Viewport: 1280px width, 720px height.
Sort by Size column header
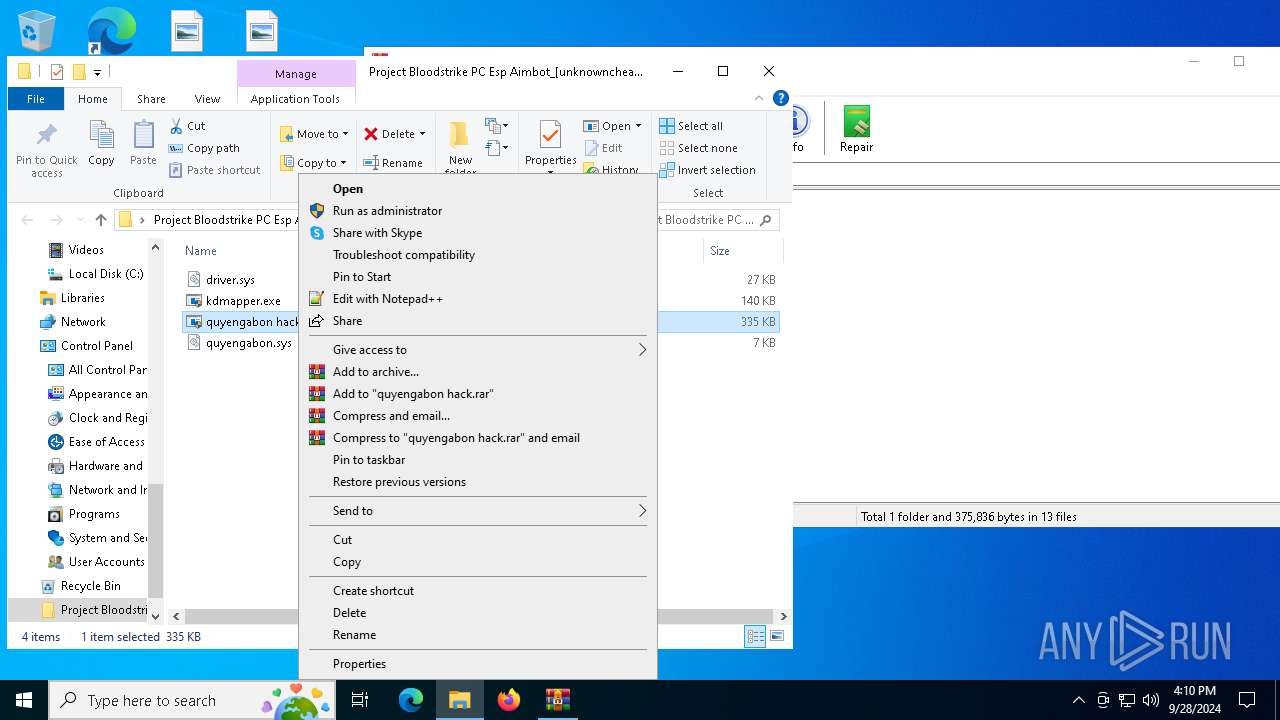pos(720,251)
